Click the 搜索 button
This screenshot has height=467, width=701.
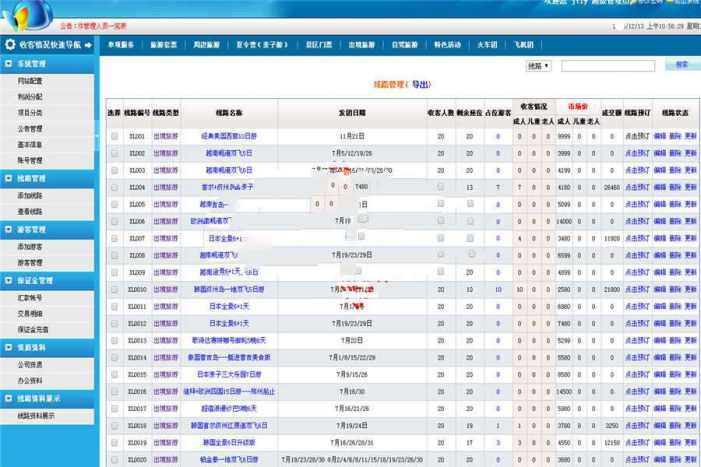pyautogui.click(x=681, y=65)
